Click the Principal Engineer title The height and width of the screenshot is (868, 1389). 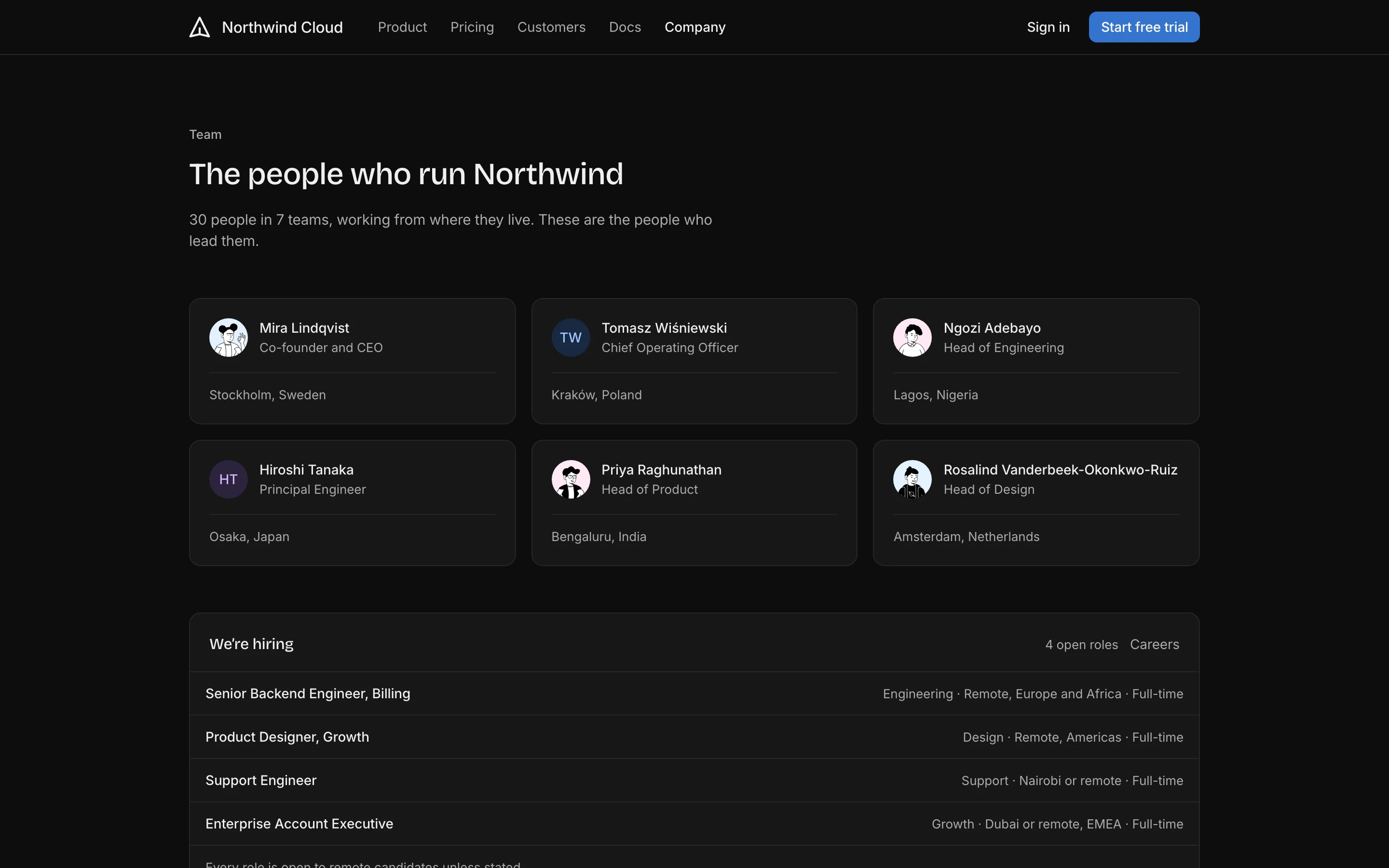click(312, 489)
